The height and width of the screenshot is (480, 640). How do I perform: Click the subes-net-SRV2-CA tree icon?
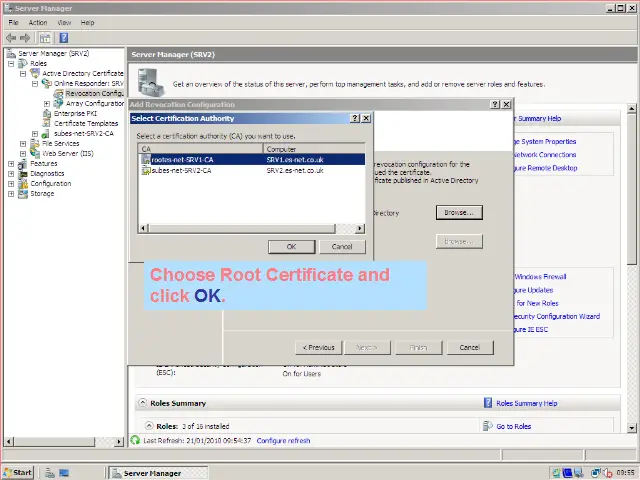[46, 133]
